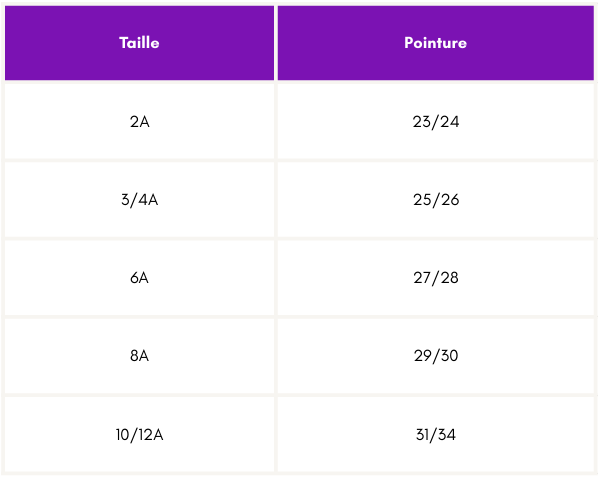Choose the Pointure value for size 6A
The height and width of the screenshot is (484, 600).
click(x=435, y=278)
